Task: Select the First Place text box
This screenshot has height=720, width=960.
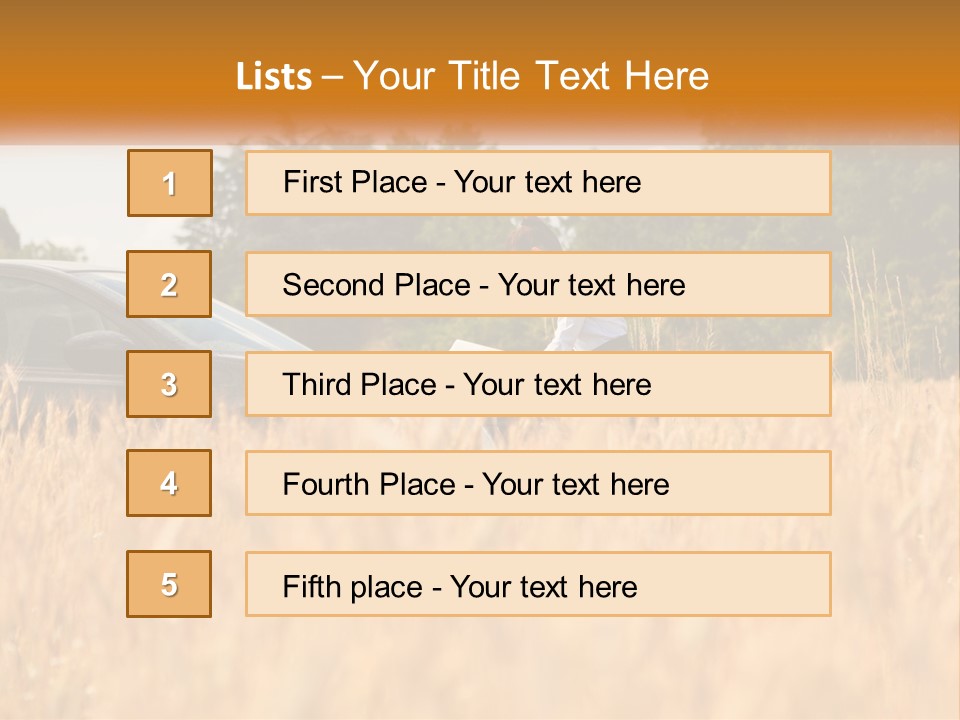Action: [x=538, y=183]
